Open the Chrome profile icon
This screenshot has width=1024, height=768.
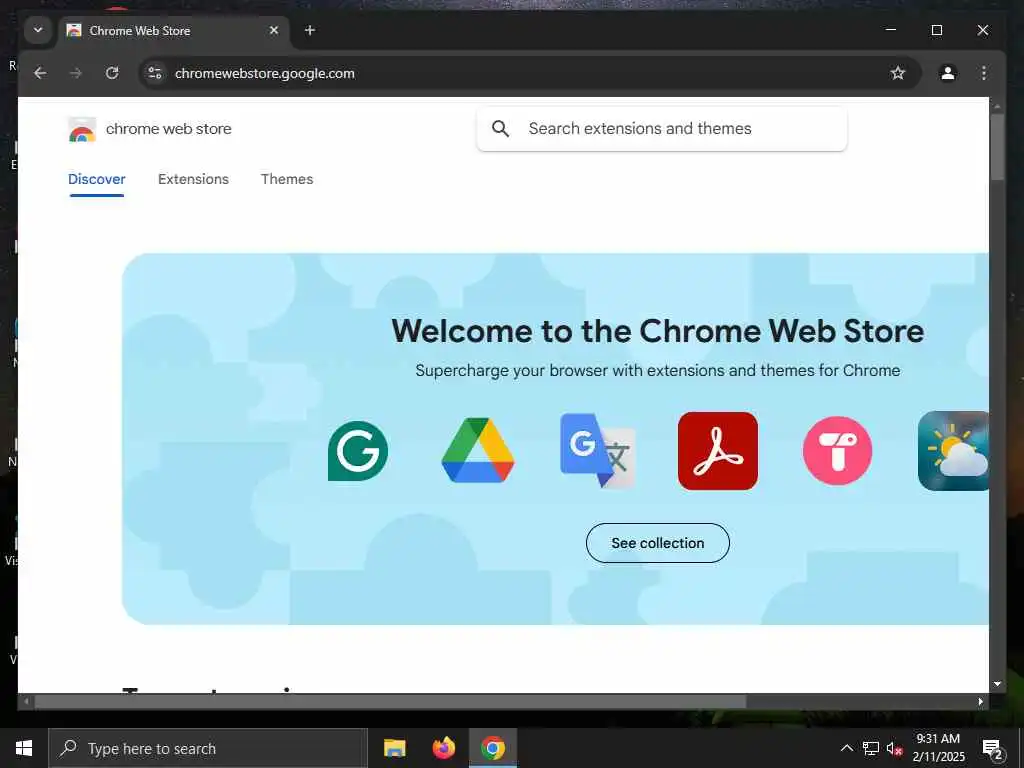point(948,73)
